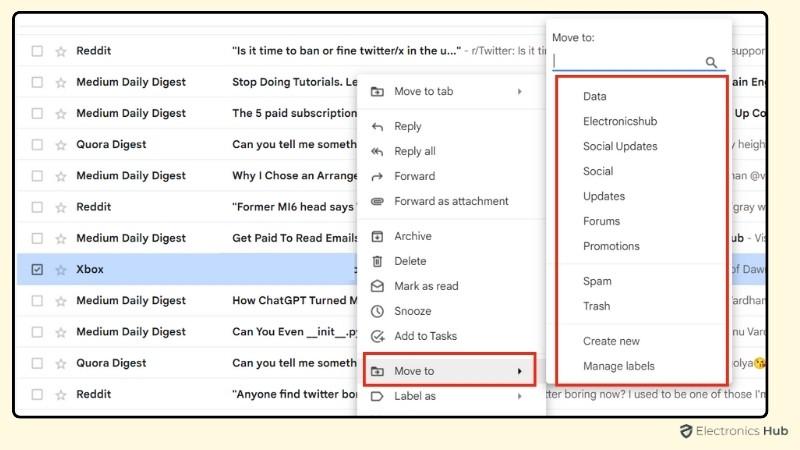
Task: Star the 'How ChatGPT Turned' Medium email
Action: [x=61, y=301]
